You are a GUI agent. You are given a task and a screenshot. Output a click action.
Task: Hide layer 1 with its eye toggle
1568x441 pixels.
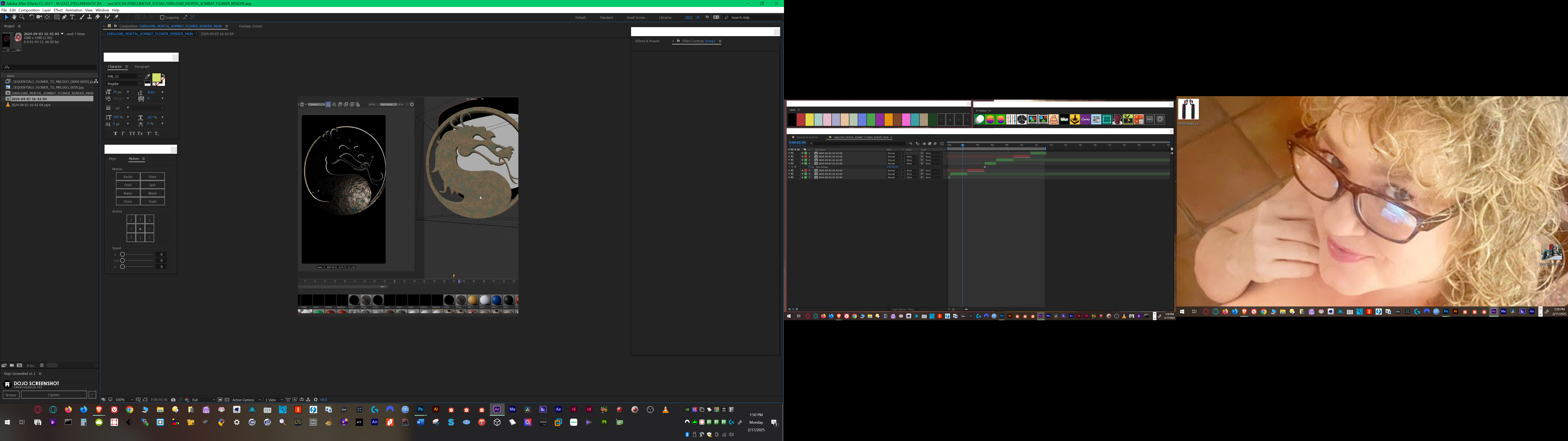(x=790, y=153)
